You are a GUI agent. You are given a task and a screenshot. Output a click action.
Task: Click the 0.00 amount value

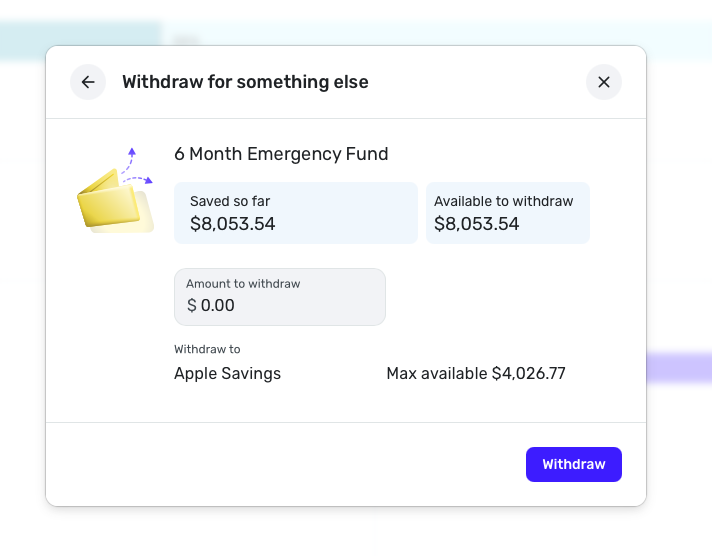(x=218, y=305)
